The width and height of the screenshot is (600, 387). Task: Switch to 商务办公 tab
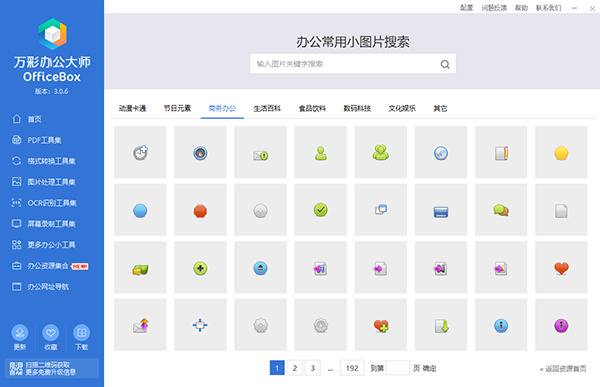point(222,109)
